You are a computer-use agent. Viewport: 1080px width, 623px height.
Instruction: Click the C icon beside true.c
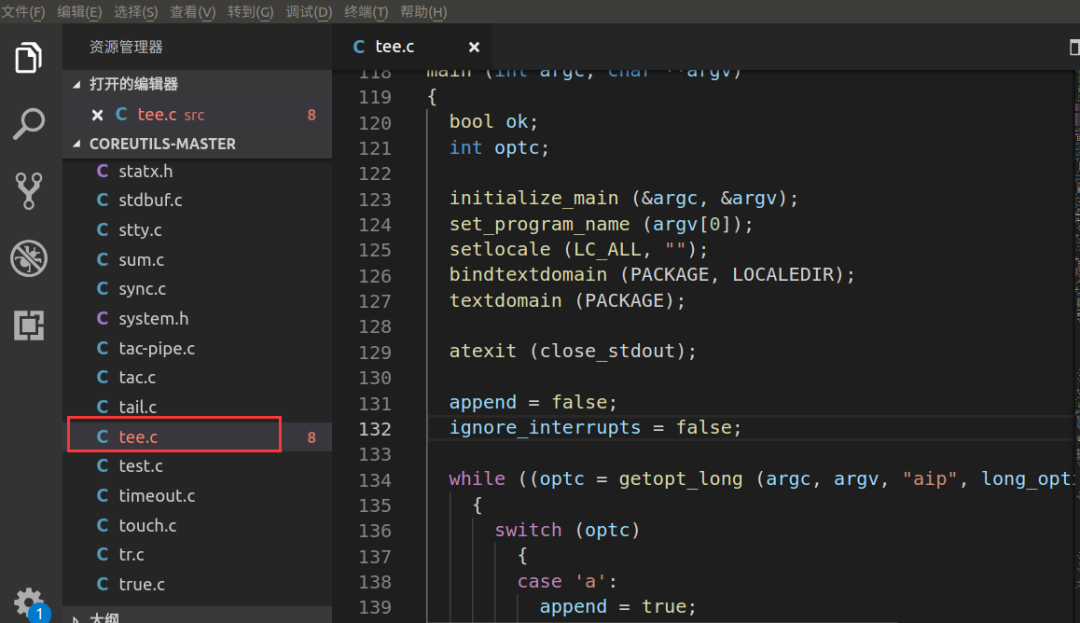click(102, 584)
